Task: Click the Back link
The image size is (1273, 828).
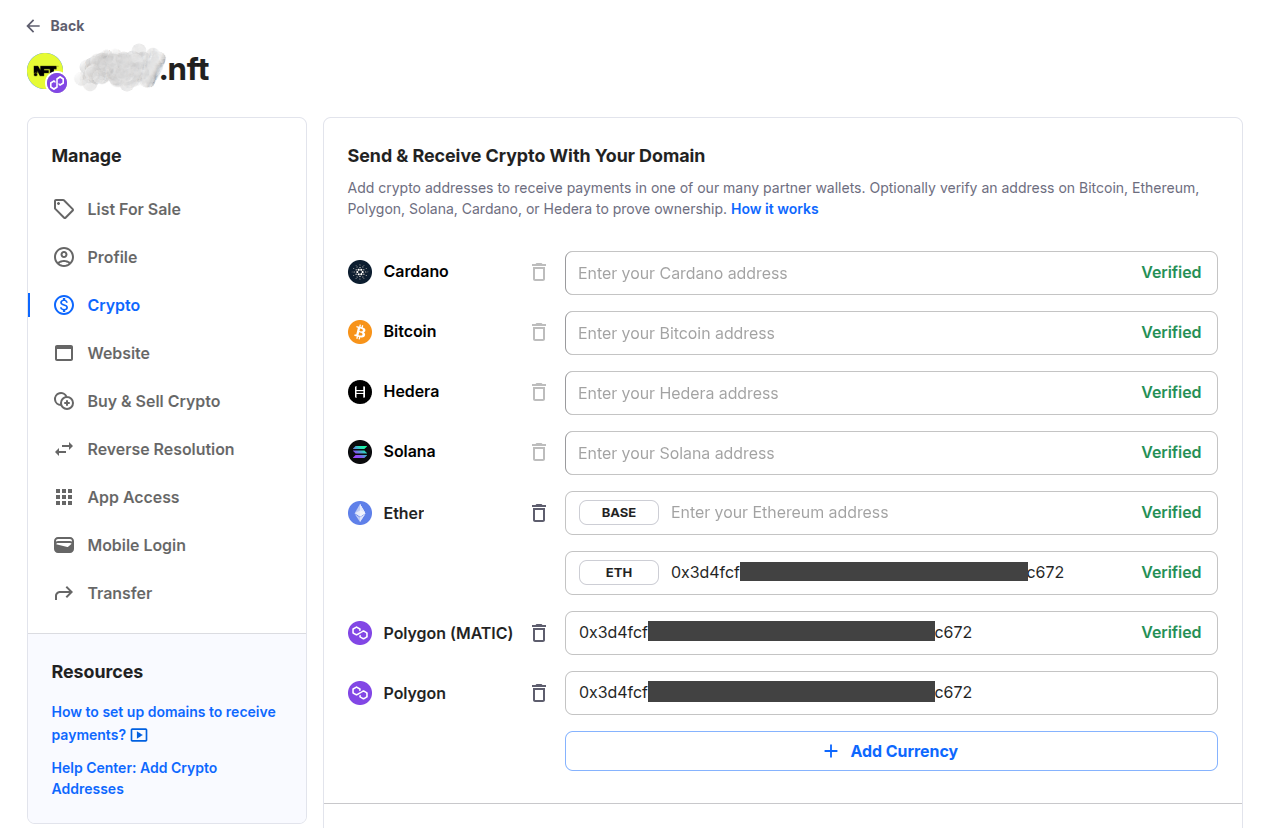Action: tap(68, 26)
